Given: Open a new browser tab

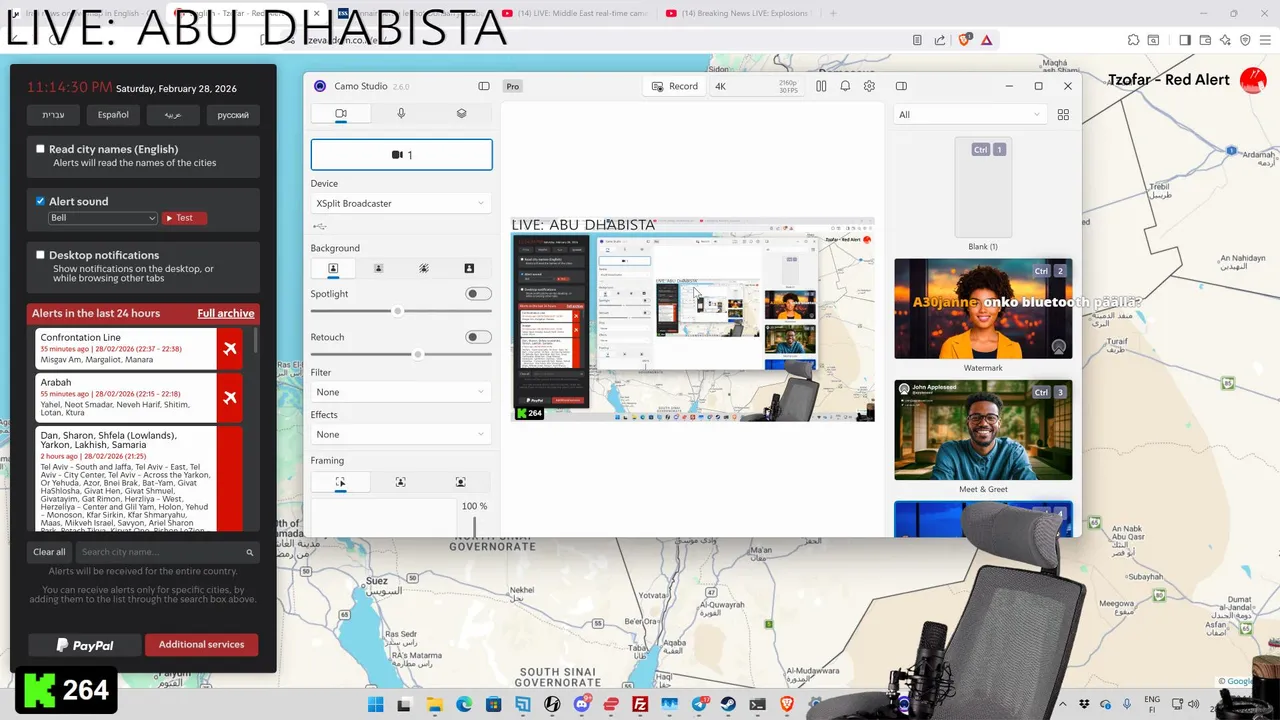Looking at the screenshot, I should (833, 13).
